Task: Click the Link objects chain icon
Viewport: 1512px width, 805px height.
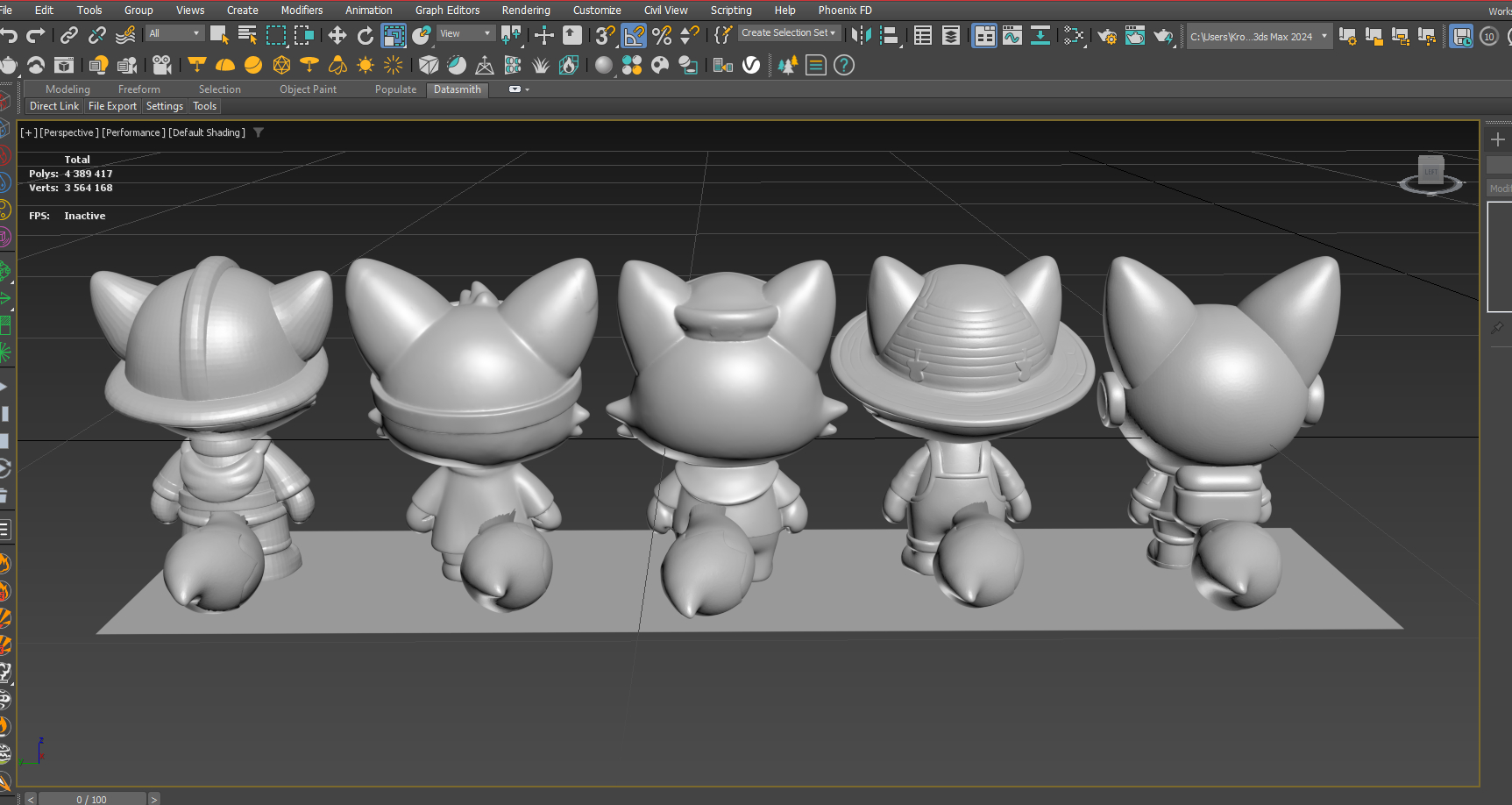Action: 69,35
